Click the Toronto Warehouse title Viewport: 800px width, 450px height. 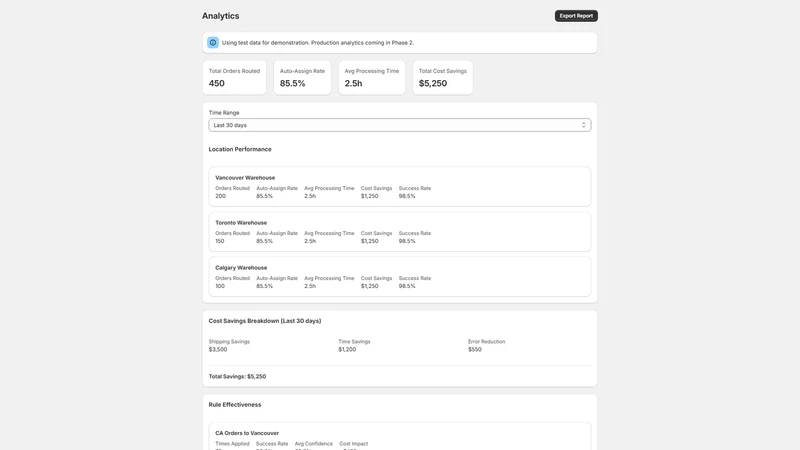click(x=241, y=222)
